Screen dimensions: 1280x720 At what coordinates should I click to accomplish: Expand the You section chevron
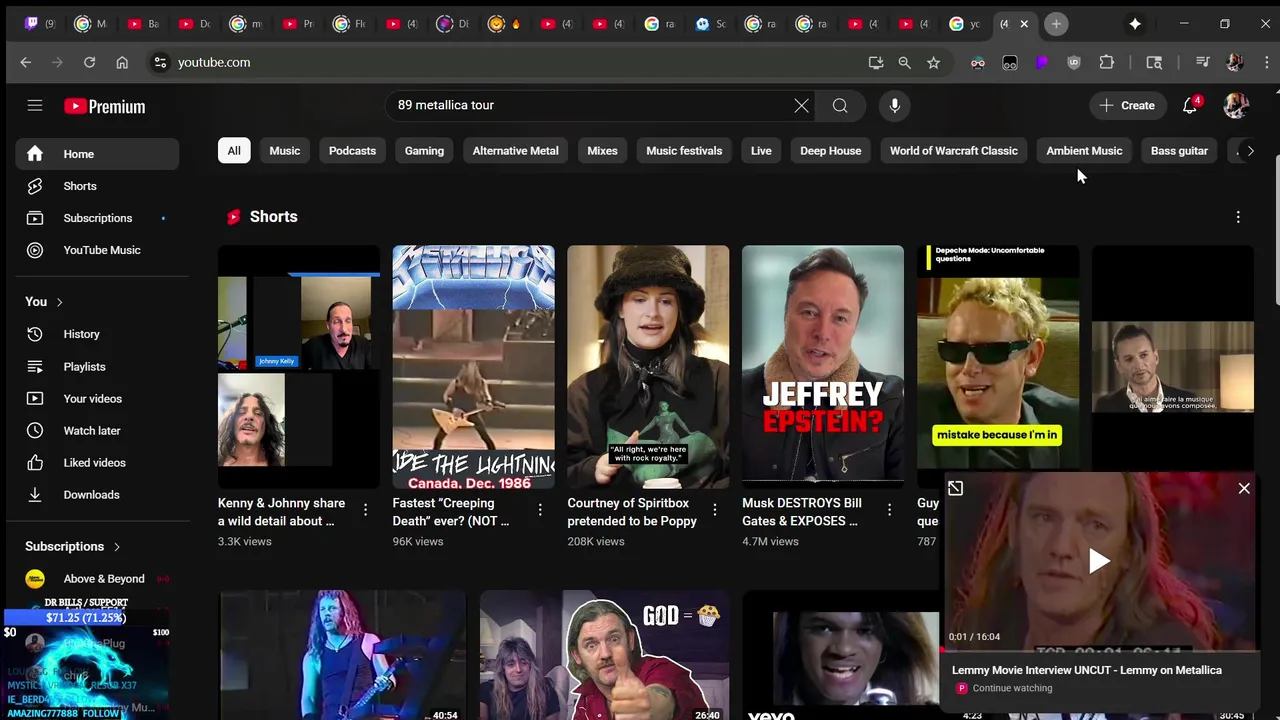[59, 302]
